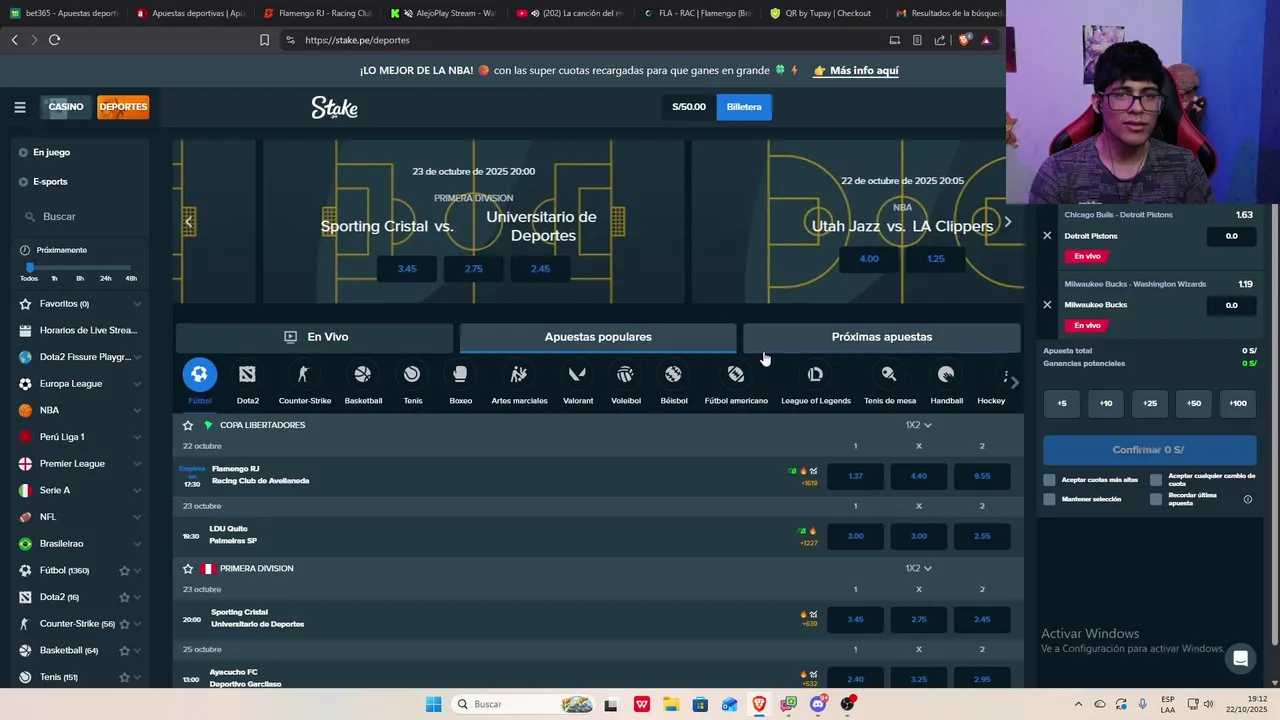The height and width of the screenshot is (720, 1280).
Task: Toggle the Próximamente filter switch
Action: (x=25, y=250)
